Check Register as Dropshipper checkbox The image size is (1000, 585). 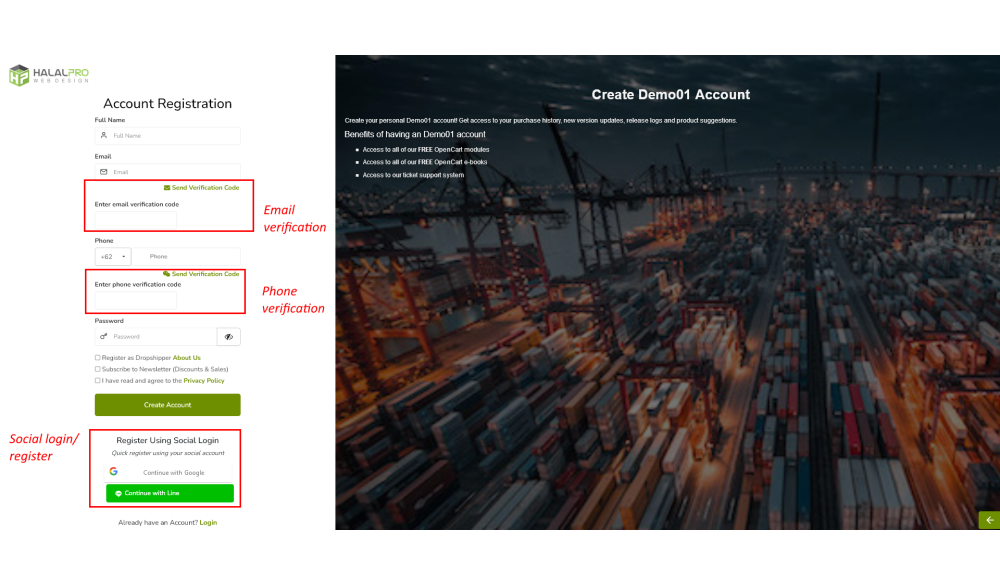point(98,358)
